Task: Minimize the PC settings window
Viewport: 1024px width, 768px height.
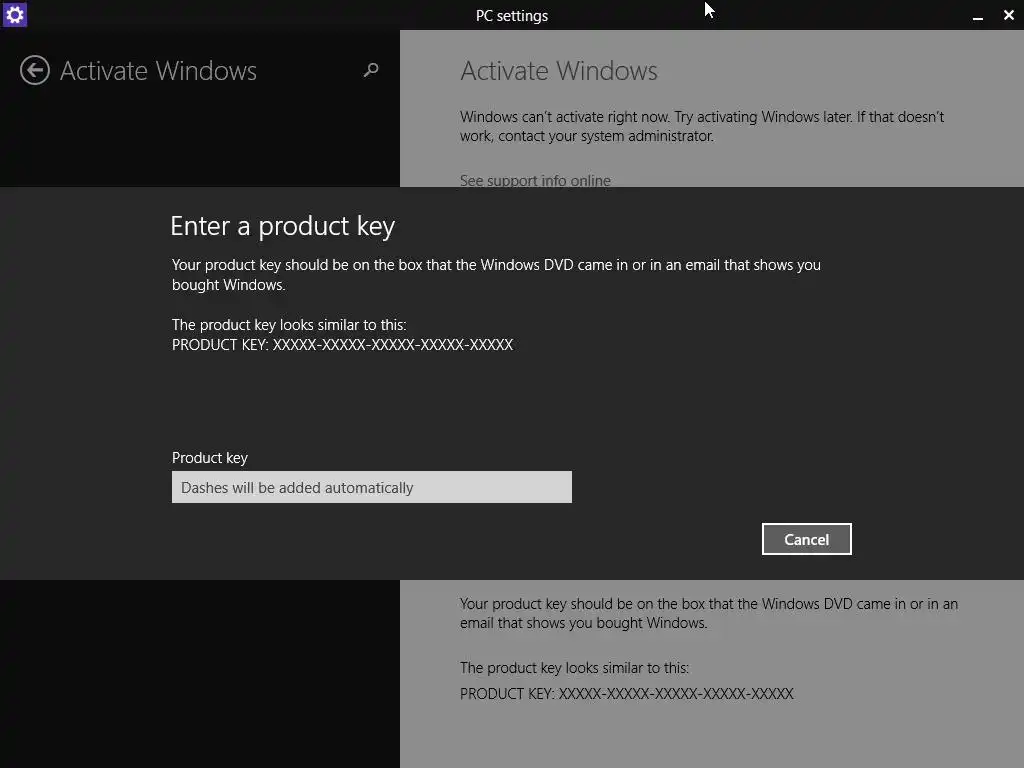Action: point(978,16)
